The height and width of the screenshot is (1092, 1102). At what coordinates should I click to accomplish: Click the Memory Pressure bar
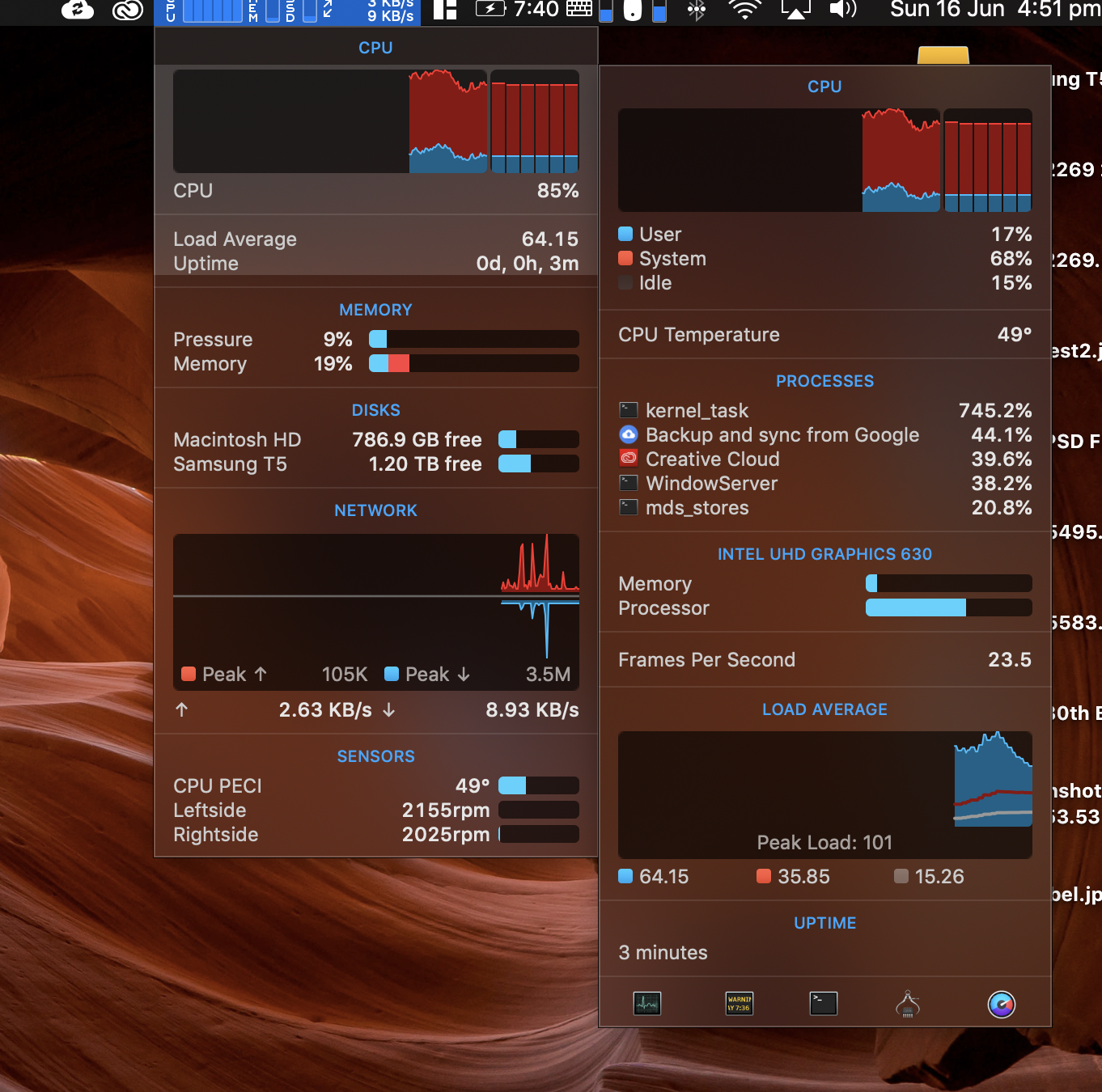pyautogui.click(x=474, y=339)
